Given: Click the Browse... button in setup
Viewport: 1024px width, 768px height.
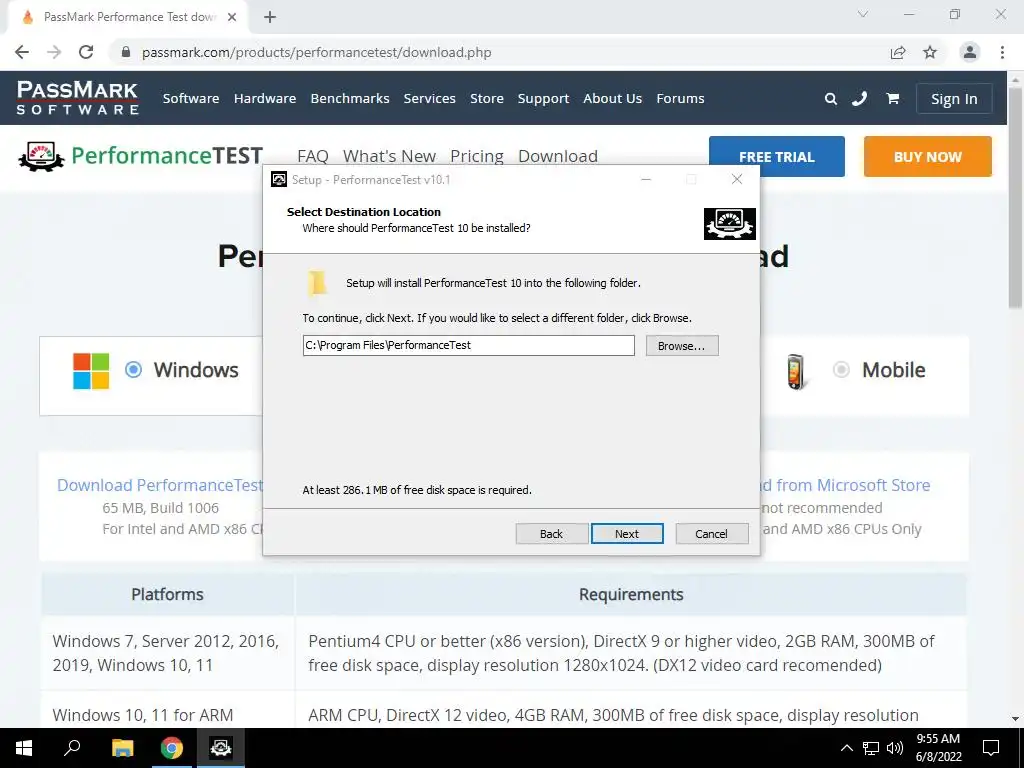Looking at the screenshot, I should [x=682, y=345].
